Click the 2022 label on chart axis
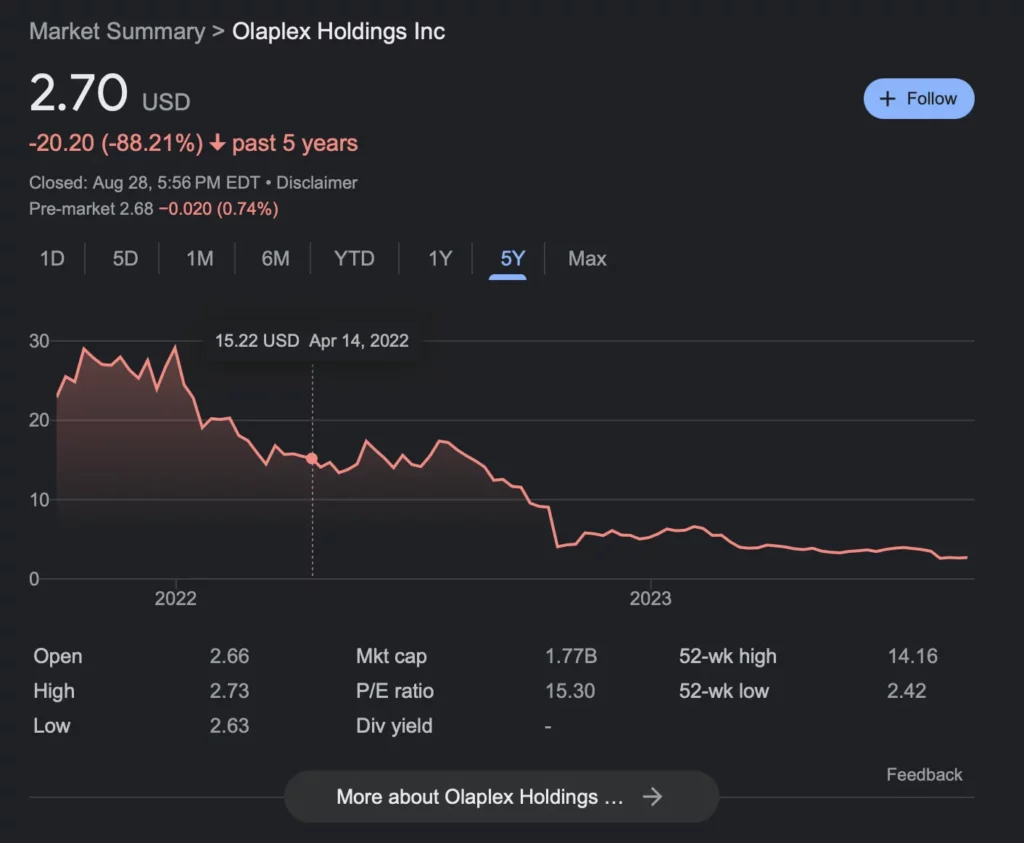Viewport: 1024px width, 843px height. click(176, 599)
